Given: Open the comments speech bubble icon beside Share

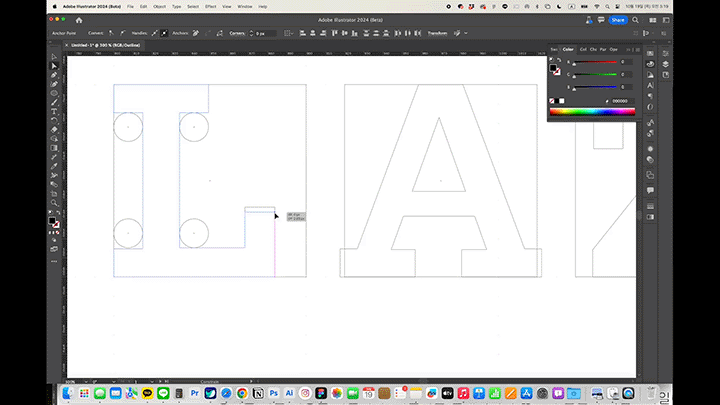Looking at the screenshot, I should click(x=601, y=20).
